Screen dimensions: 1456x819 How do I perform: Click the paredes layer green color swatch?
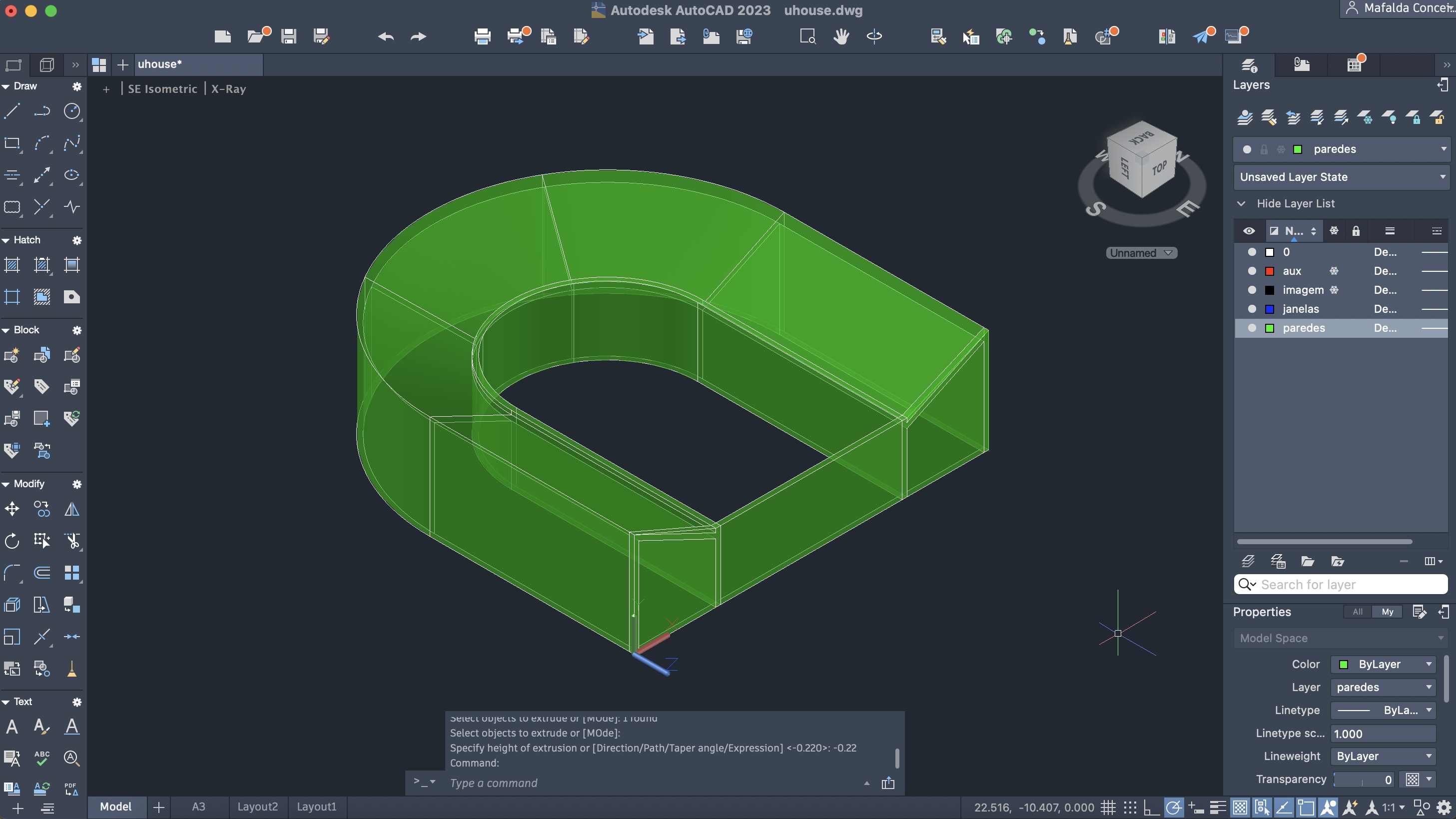[x=1270, y=328]
